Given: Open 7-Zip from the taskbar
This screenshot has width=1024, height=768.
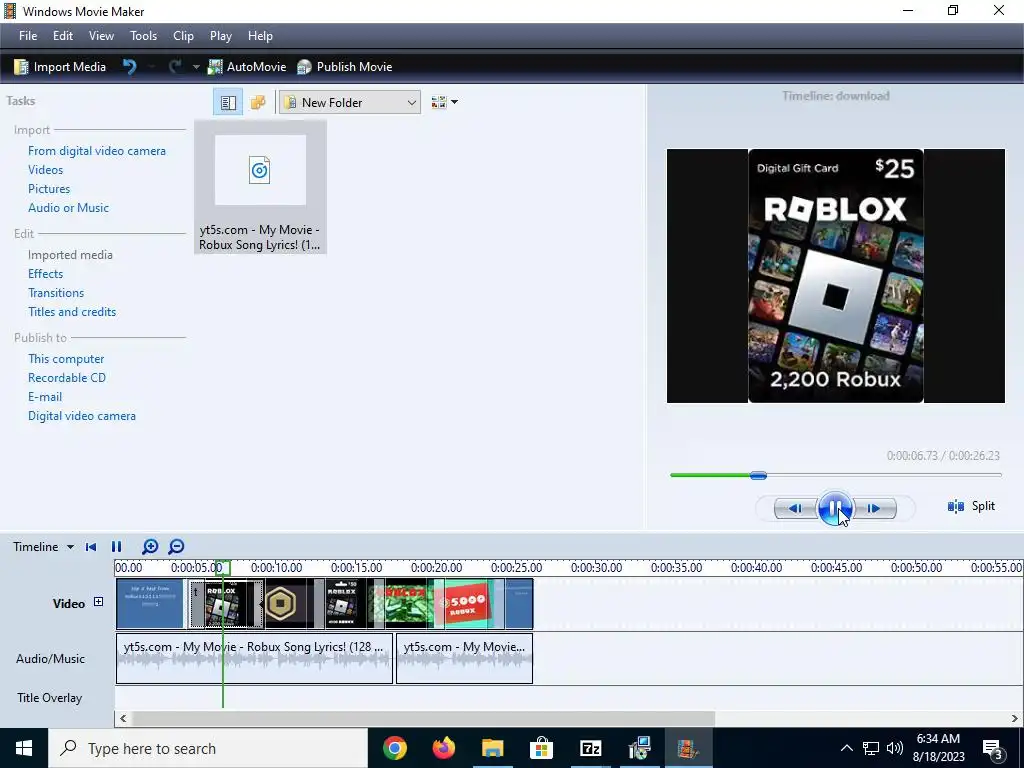Looking at the screenshot, I should coord(590,748).
